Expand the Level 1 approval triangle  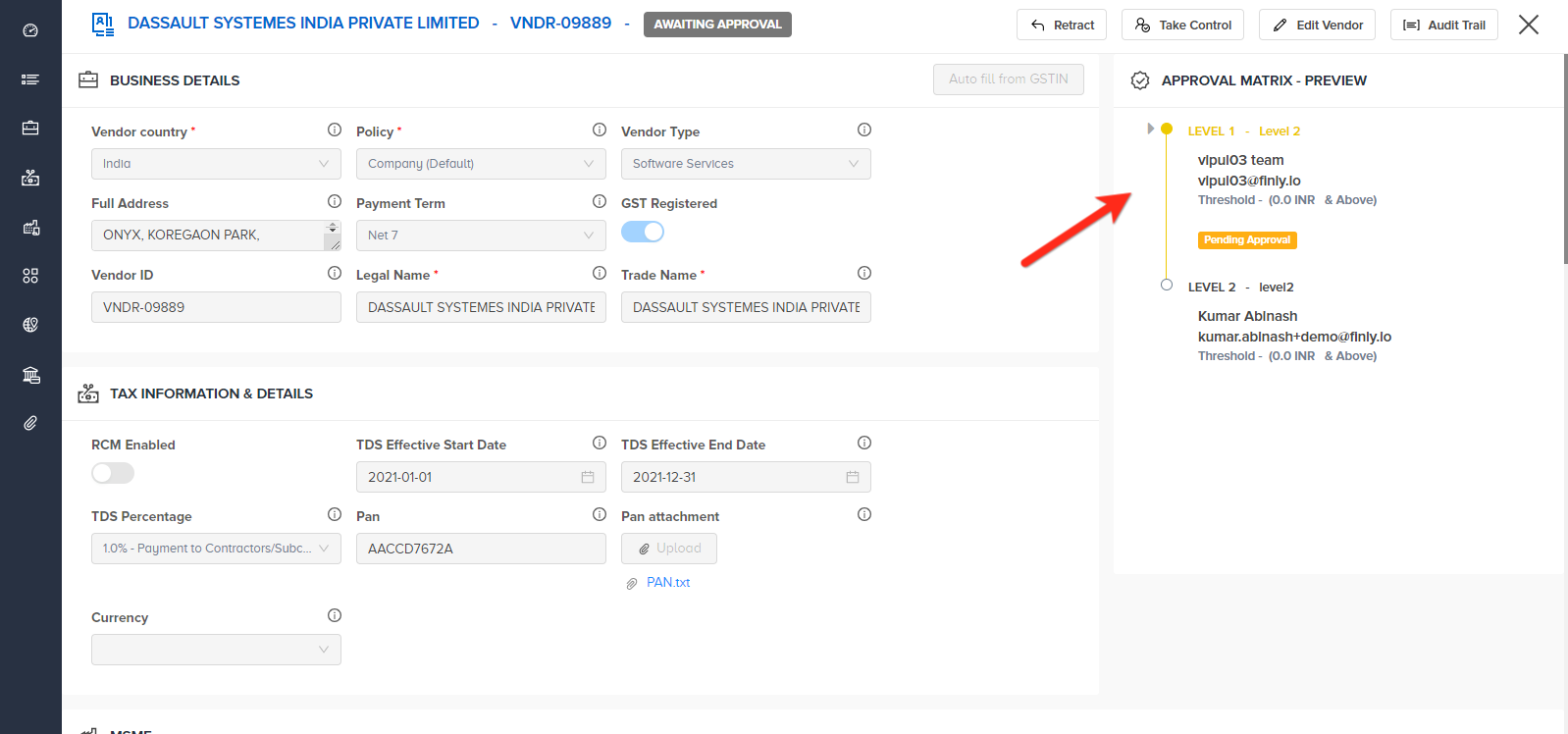click(x=1150, y=129)
